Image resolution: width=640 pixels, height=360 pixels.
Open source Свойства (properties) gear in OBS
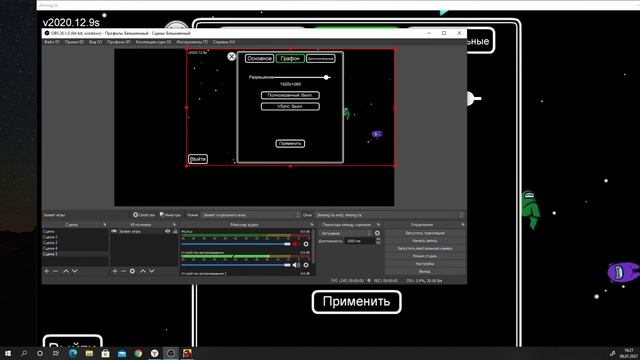pos(144,215)
